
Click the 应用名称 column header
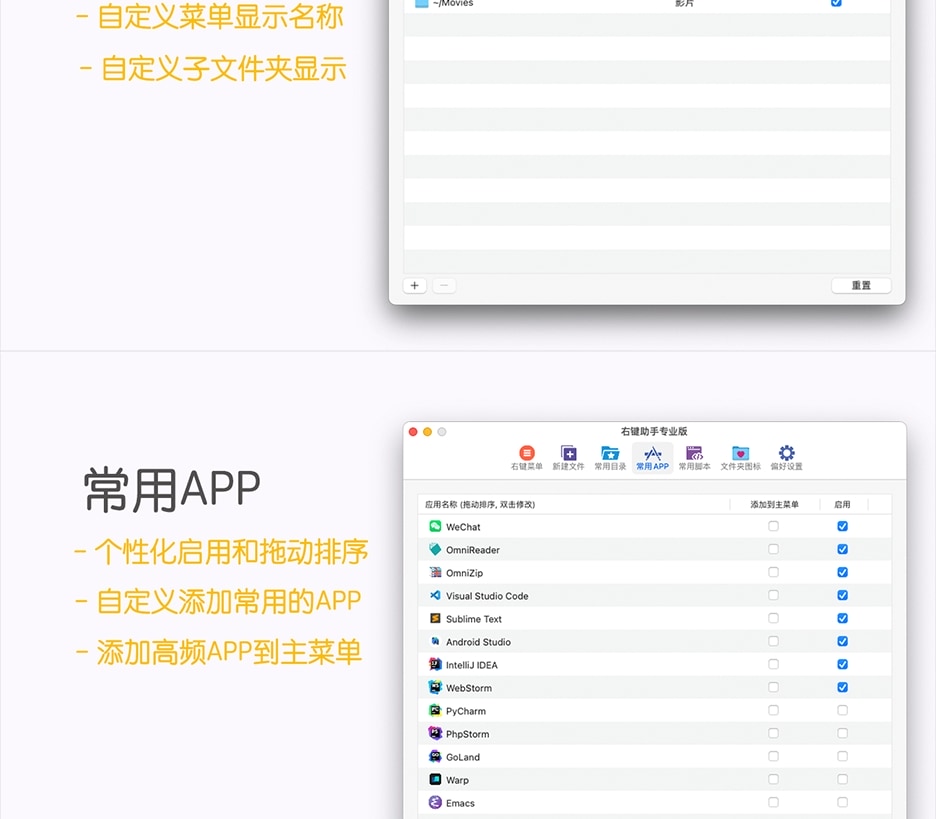pos(479,504)
